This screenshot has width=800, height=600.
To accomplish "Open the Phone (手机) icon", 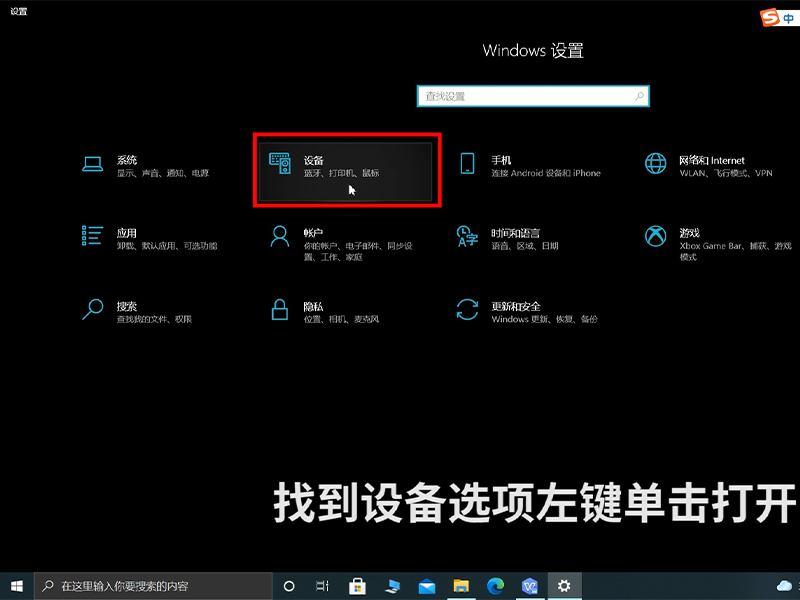I will click(x=467, y=163).
